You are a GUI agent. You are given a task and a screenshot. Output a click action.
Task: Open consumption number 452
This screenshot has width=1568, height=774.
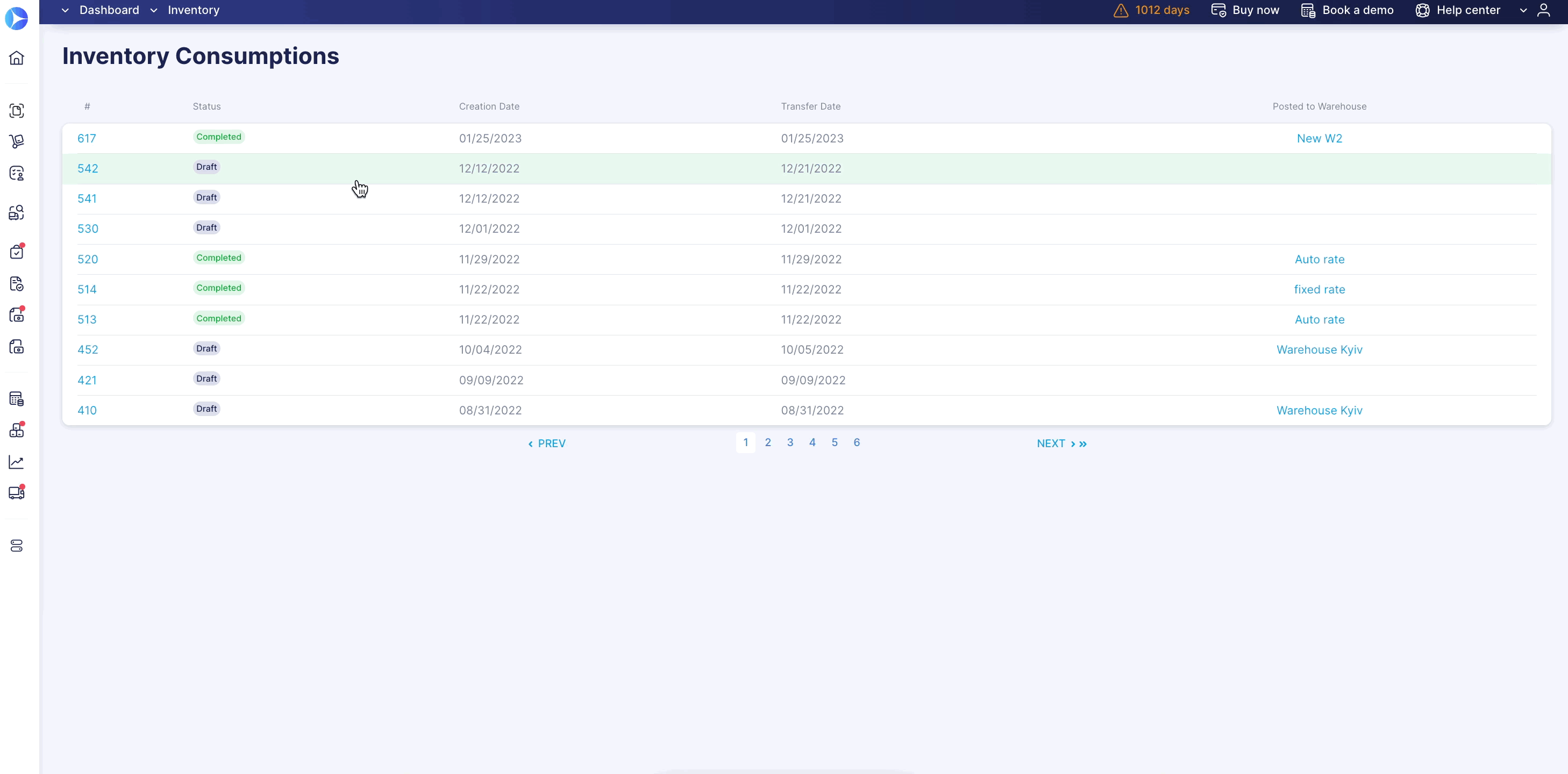(x=88, y=349)
